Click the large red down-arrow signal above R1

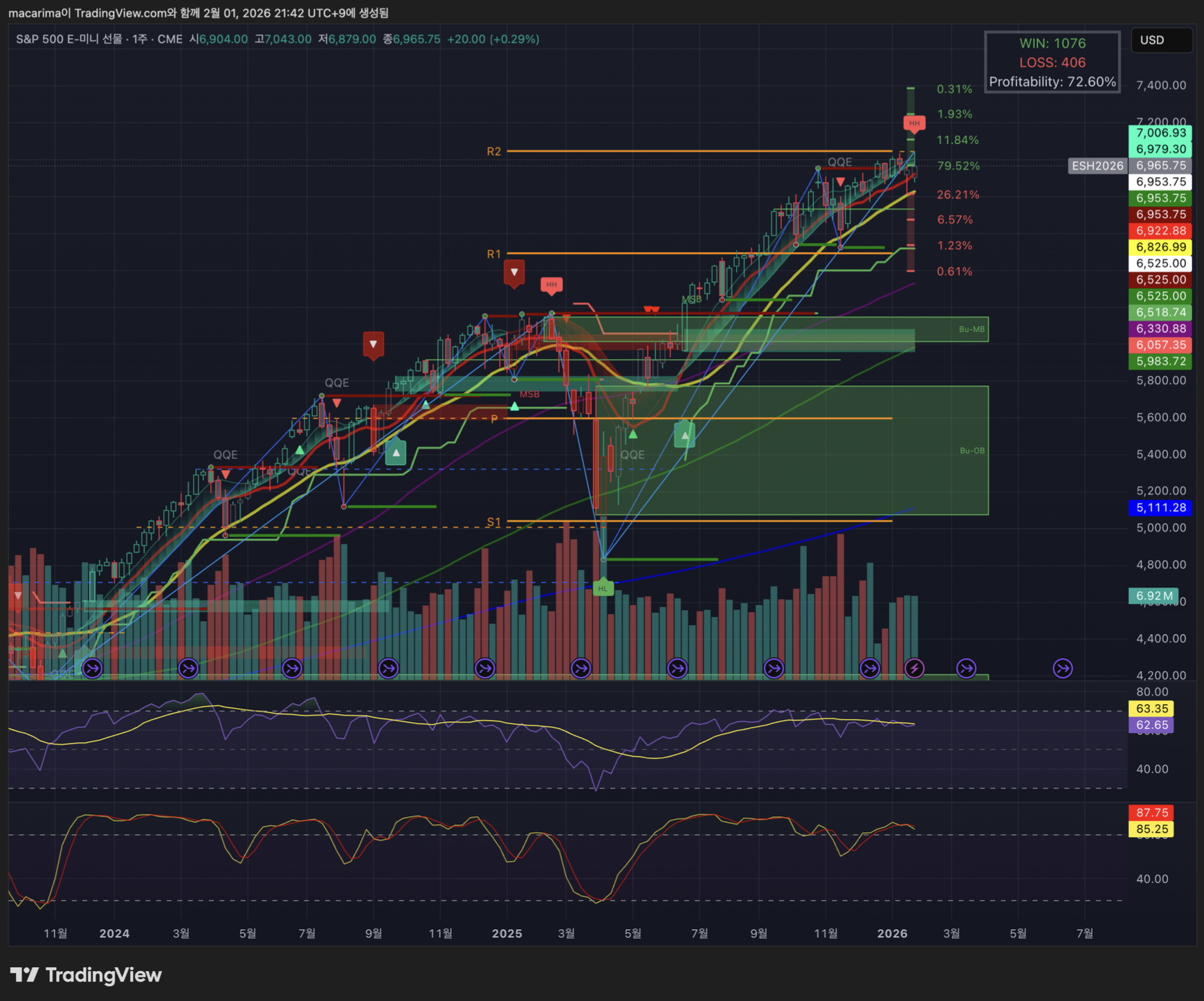point(513,272)
